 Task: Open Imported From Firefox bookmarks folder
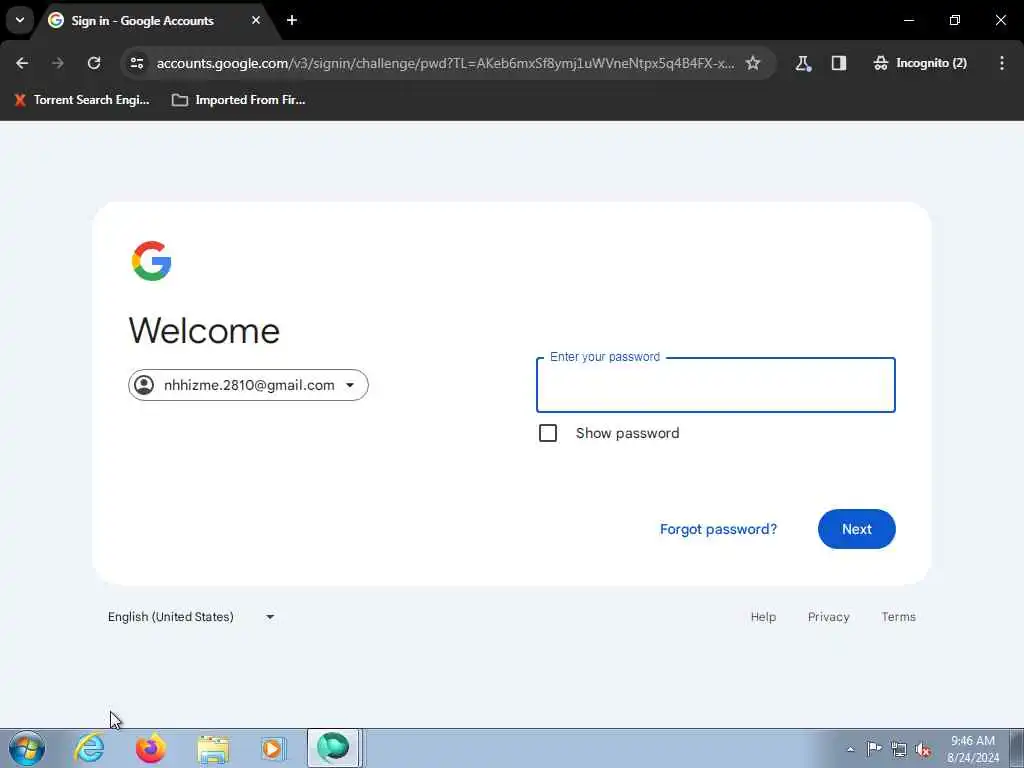coord(238,100)
